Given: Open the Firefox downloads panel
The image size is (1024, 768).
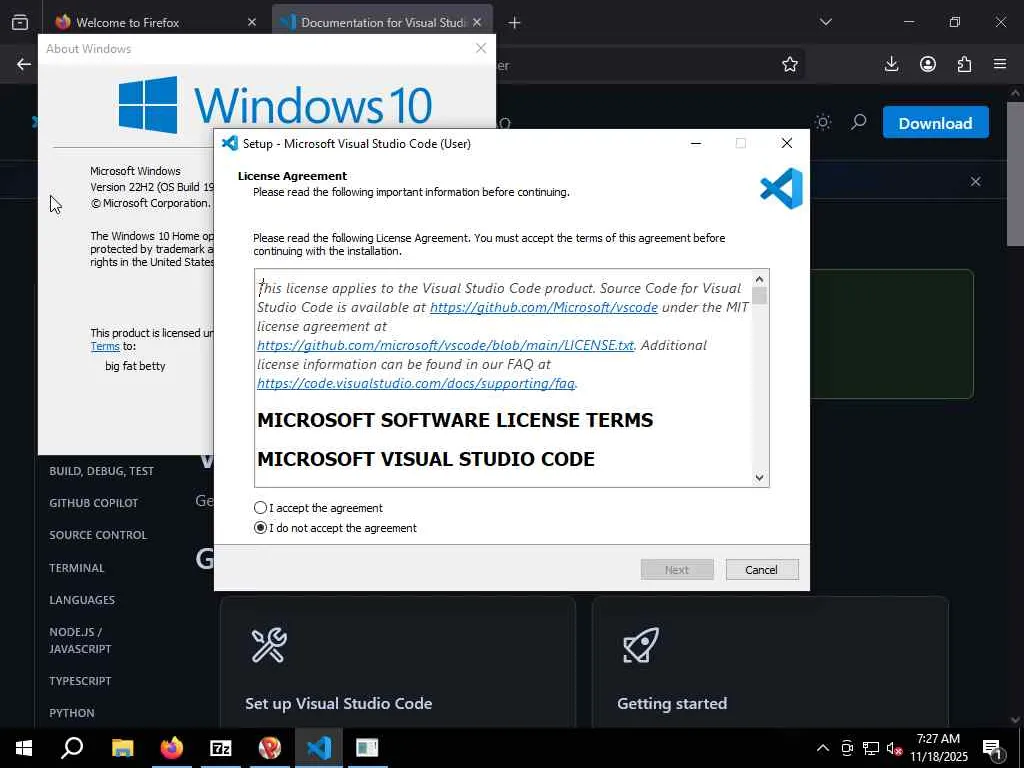Looking at the screenshot, I should [891, 64].
